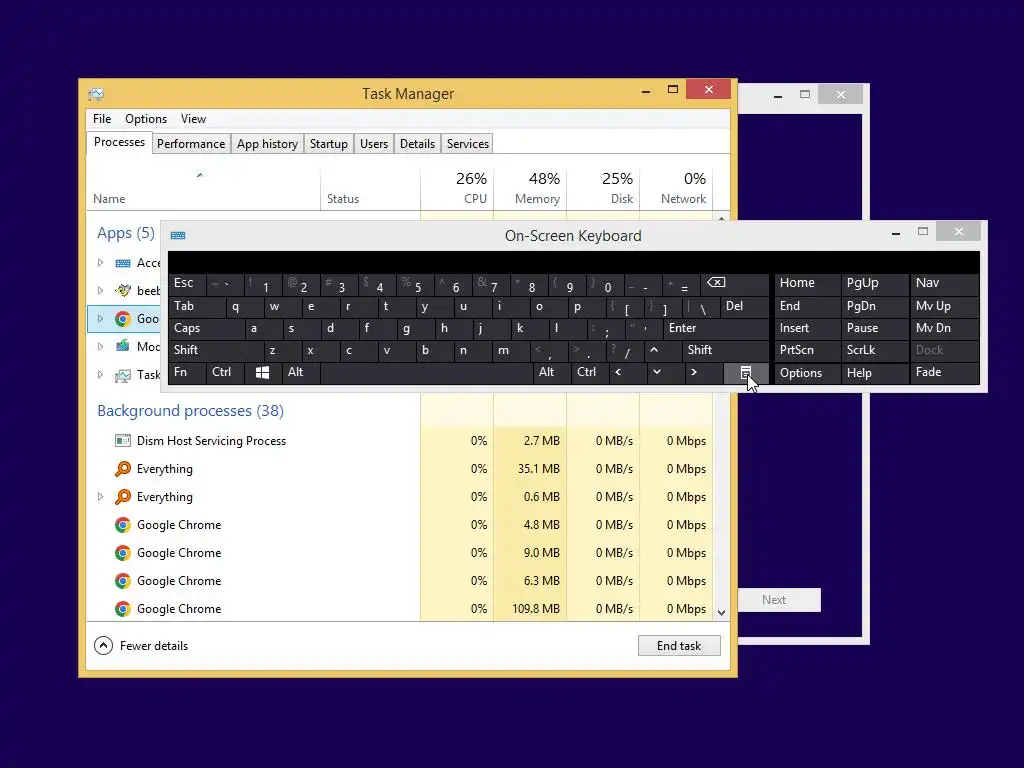Toggle the right Shift key
This screenshot has height=768, width=1024.
[x=725, y=350]
